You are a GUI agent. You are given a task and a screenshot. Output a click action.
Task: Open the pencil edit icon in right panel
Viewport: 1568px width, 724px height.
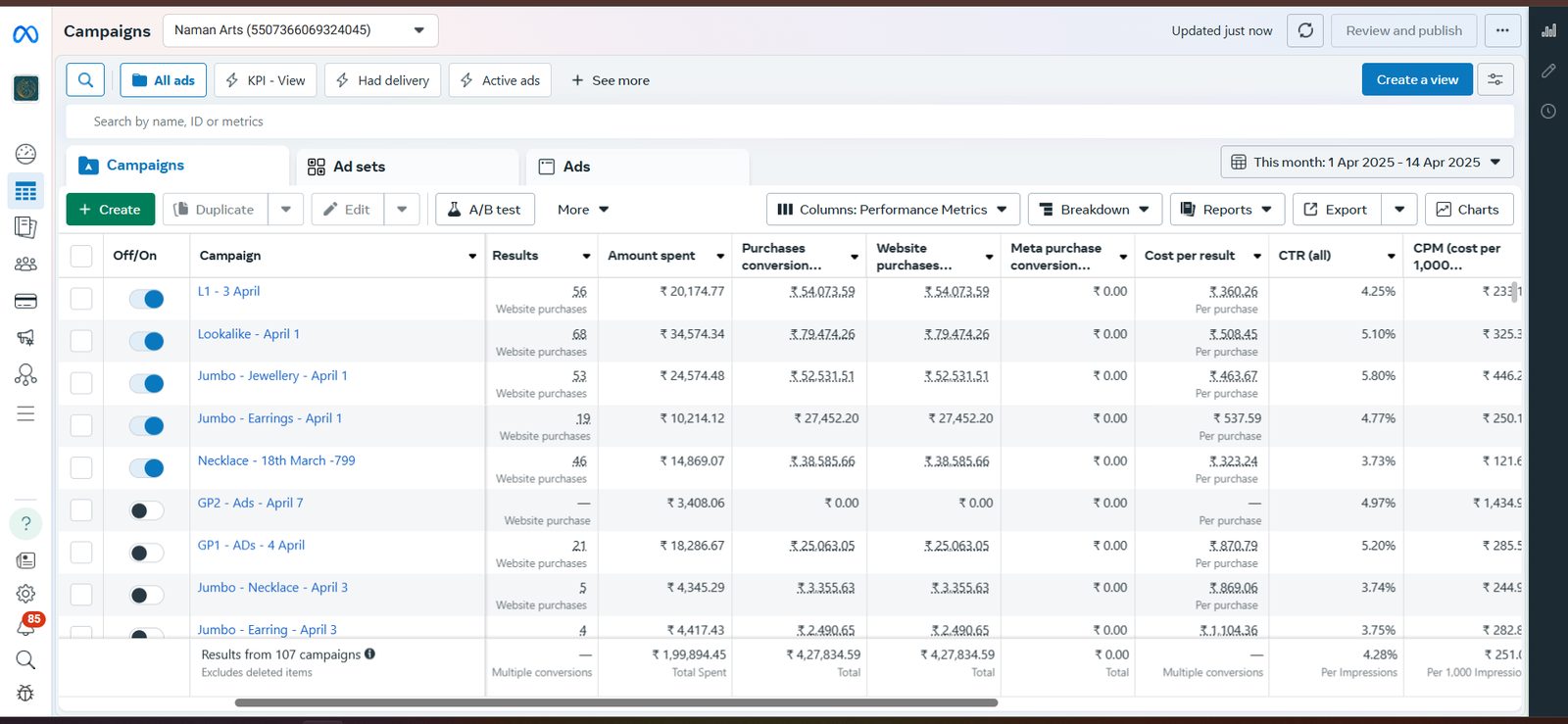click(x=1548, y=71)
